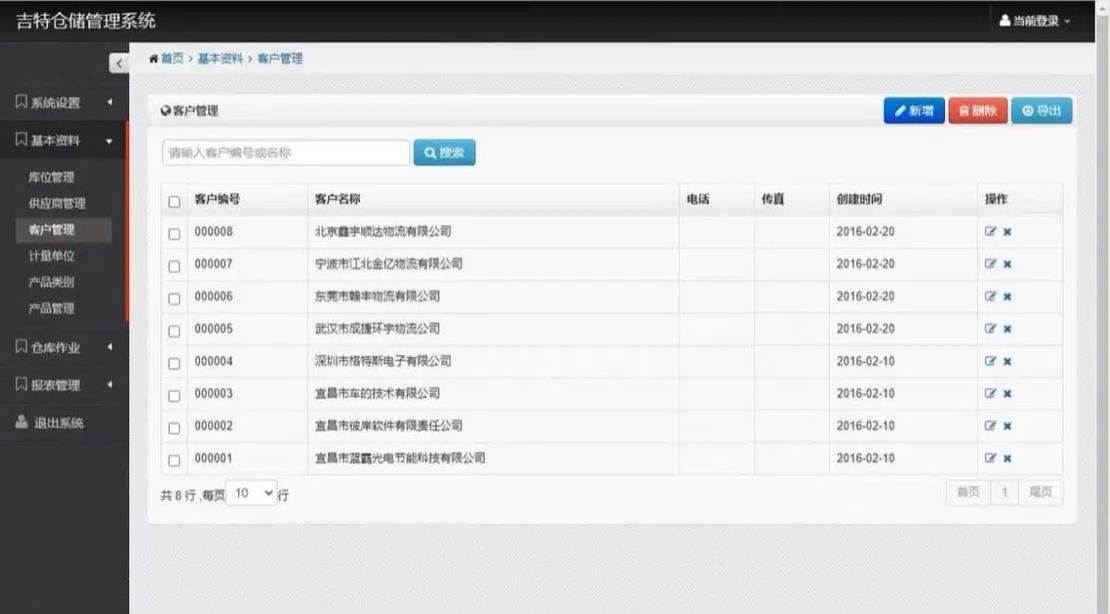
Task: Run a search with the 搜索 button
Action: click(444, 152)
